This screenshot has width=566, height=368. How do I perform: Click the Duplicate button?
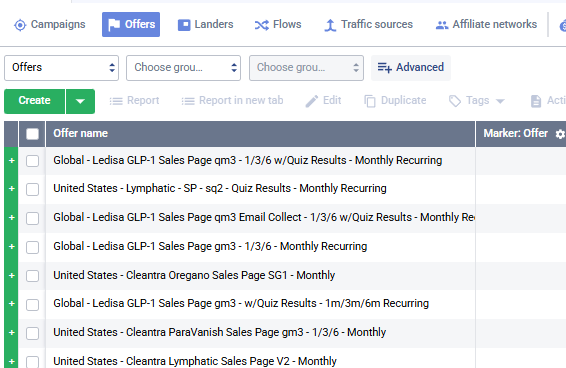(x=395, y=101)
